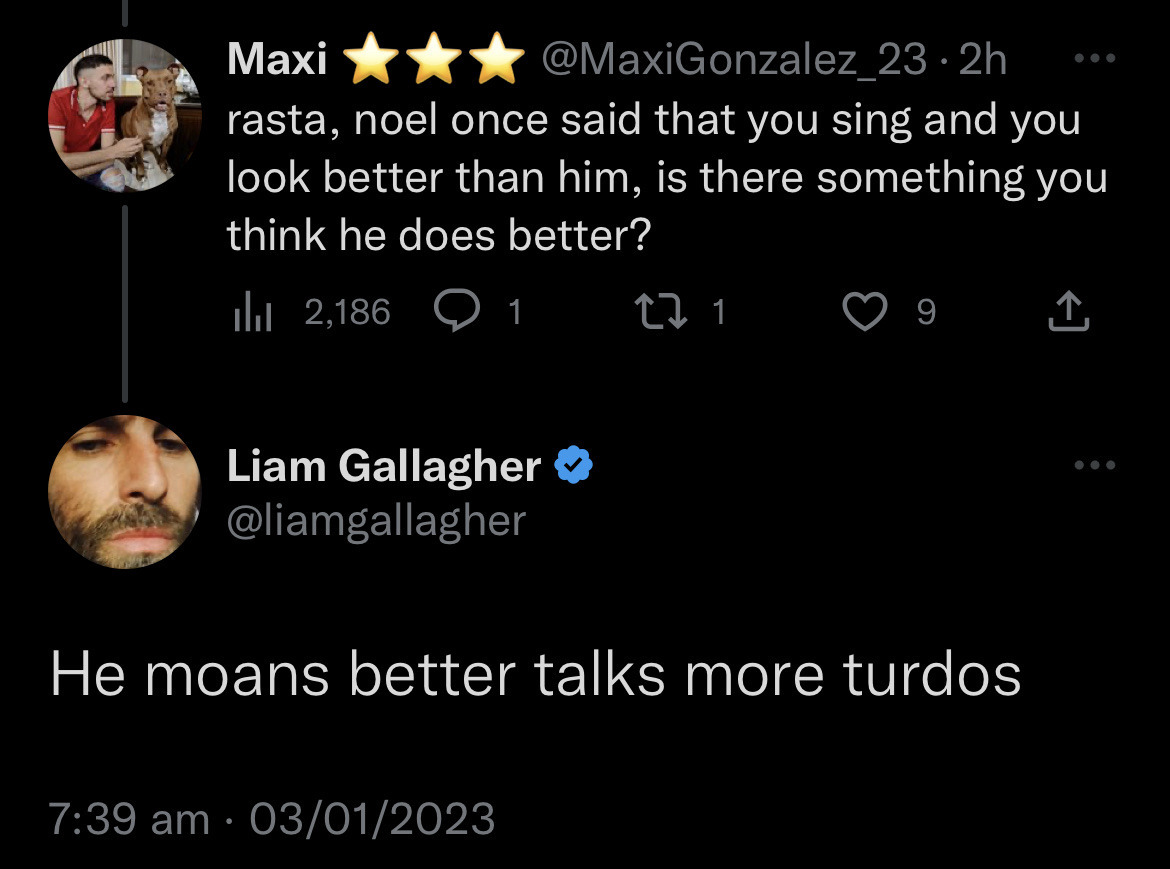Open more options on Liam Gallagher's tweet
This screenshot has width=1170, height=869.
pyautogui.click(x=1095, y=465)
